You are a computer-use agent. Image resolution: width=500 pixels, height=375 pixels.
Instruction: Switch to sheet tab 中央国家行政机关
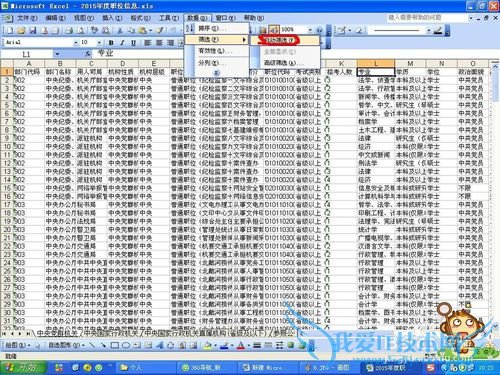(x=112, y=333)
